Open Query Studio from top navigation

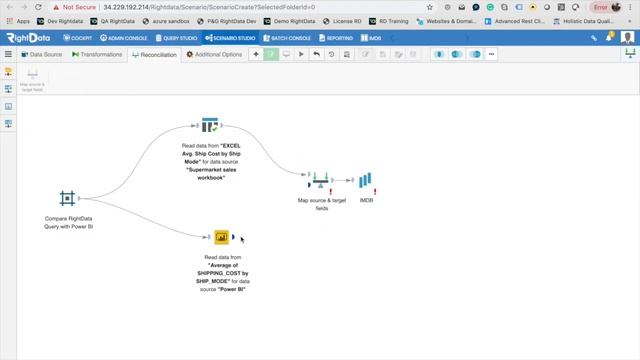pyautogui.click(x=176, y=38)
